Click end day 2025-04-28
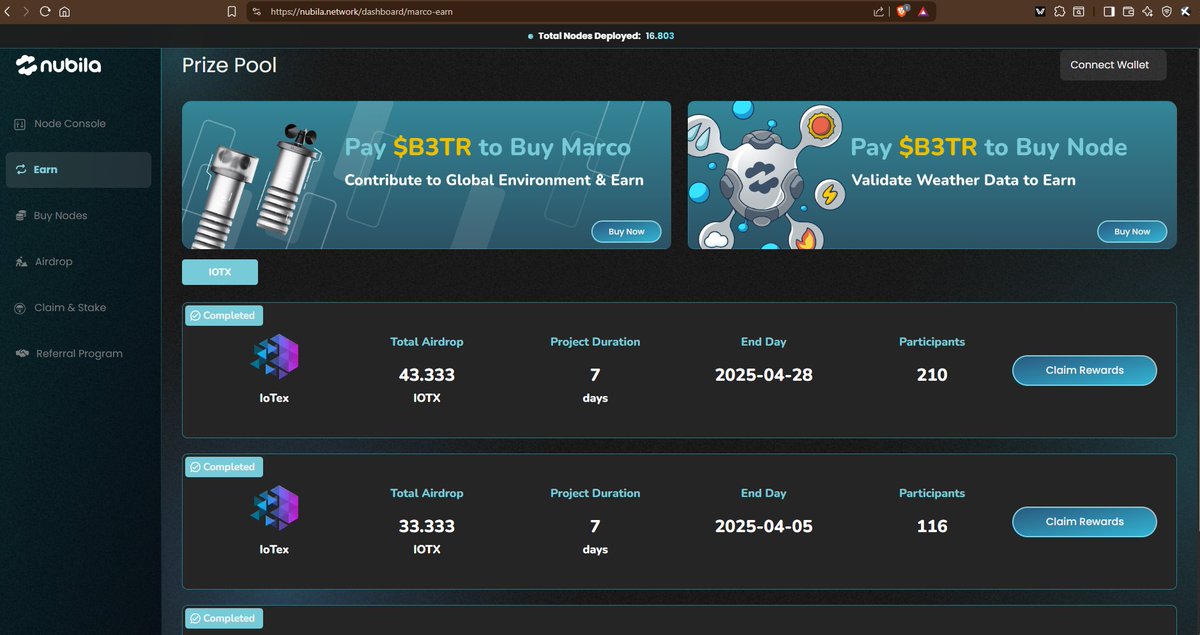The height and width of the screenshot is (635, 1200). click(764, 375)
